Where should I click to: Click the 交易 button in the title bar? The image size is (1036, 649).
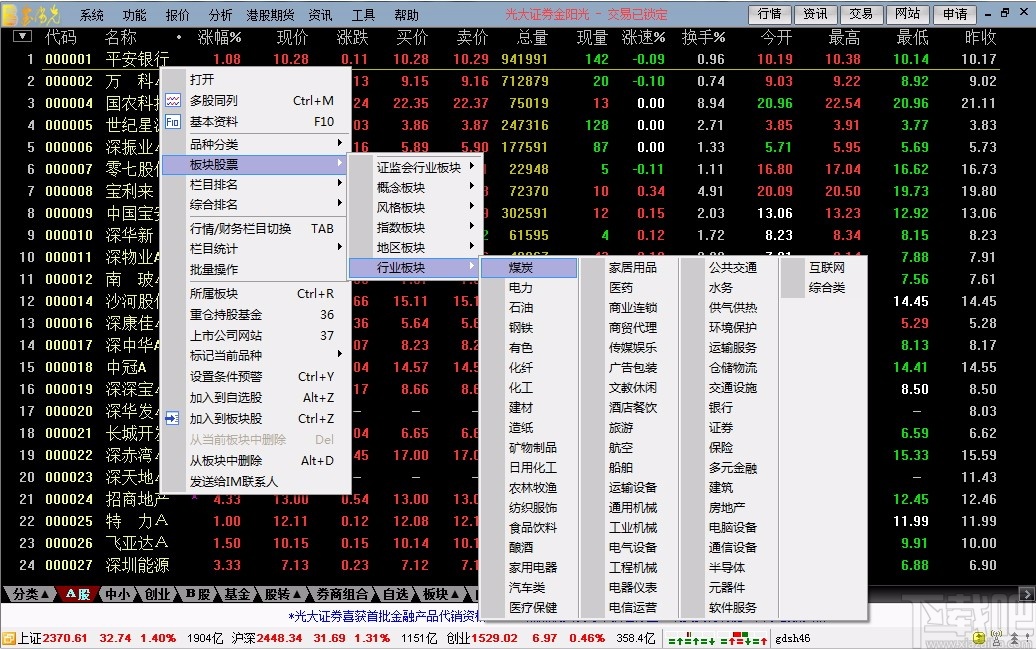pyautogui.click(x=862, y=13)
